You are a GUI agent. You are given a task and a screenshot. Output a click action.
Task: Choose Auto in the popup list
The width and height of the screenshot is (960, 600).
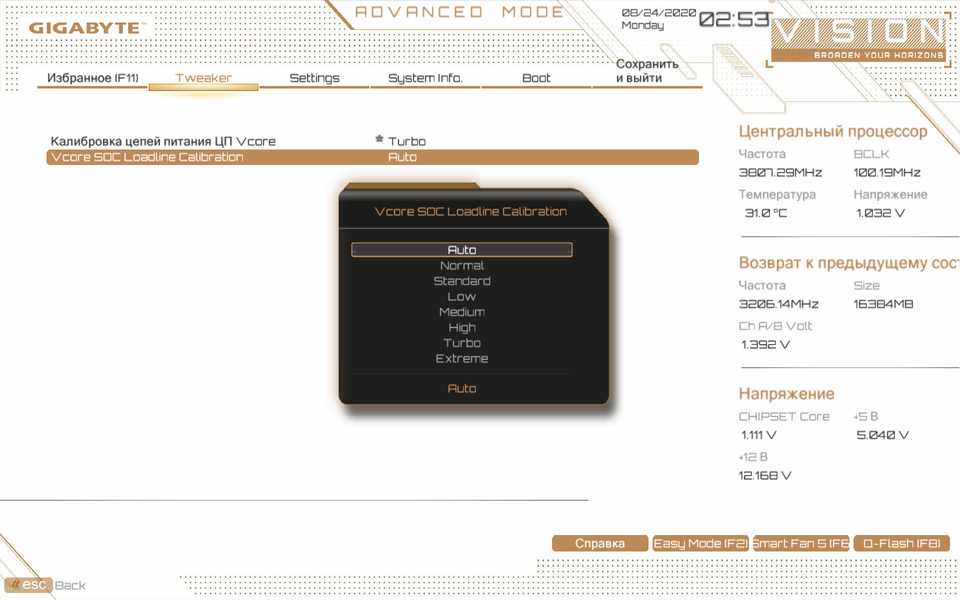tap(462, 250)
